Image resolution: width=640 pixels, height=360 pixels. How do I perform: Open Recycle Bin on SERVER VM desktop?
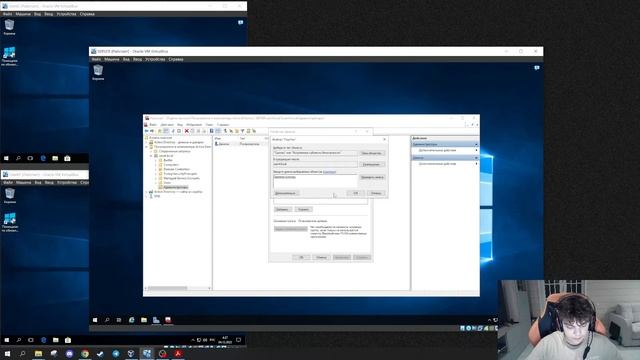[x=98, y=72]
